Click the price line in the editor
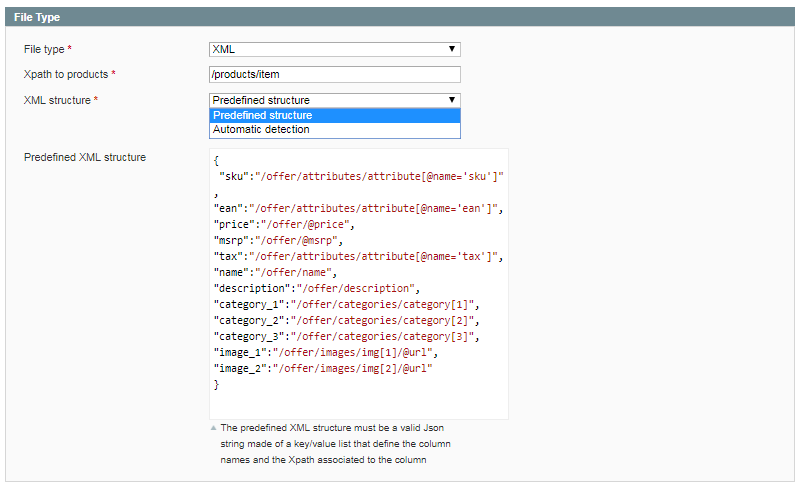The image size is (800, 487). (284, 224)
